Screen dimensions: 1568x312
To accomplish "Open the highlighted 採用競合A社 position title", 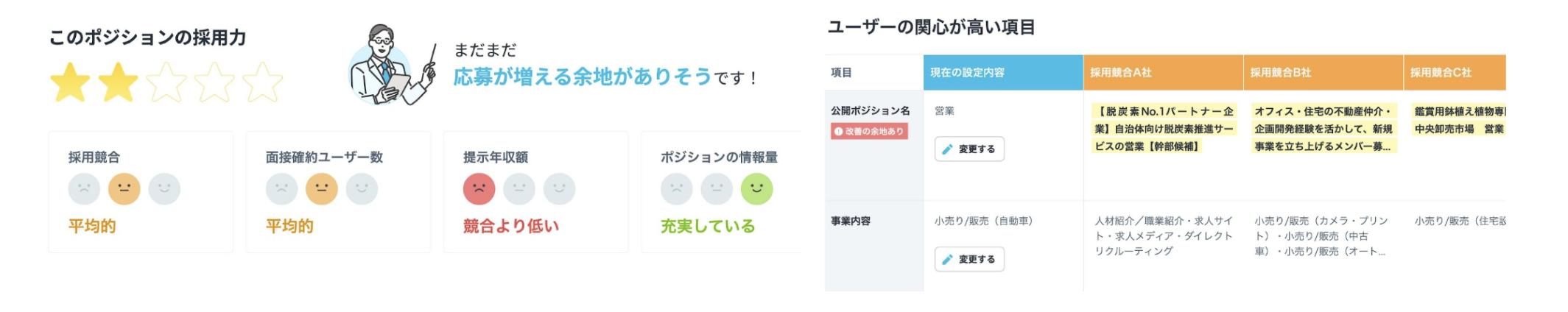I will [x=1164, y=129].
